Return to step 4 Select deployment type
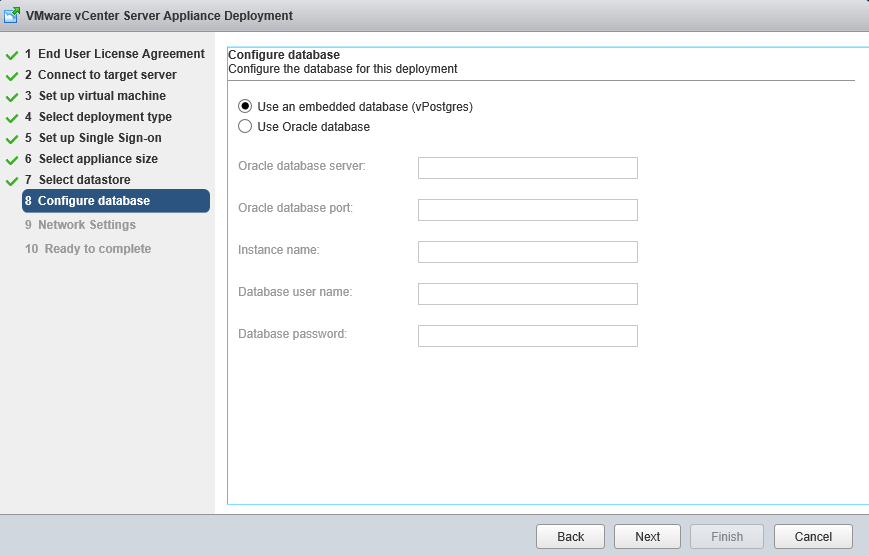869x556 pixels. [x=98, y=117]
